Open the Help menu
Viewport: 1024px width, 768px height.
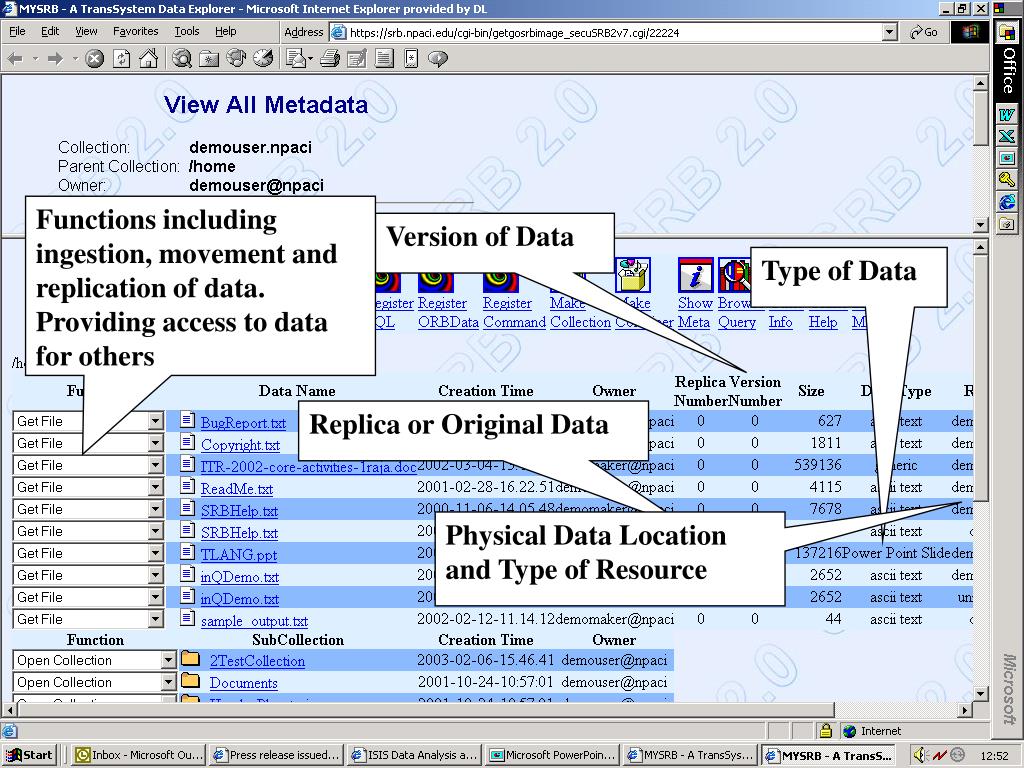coord(225,31)
